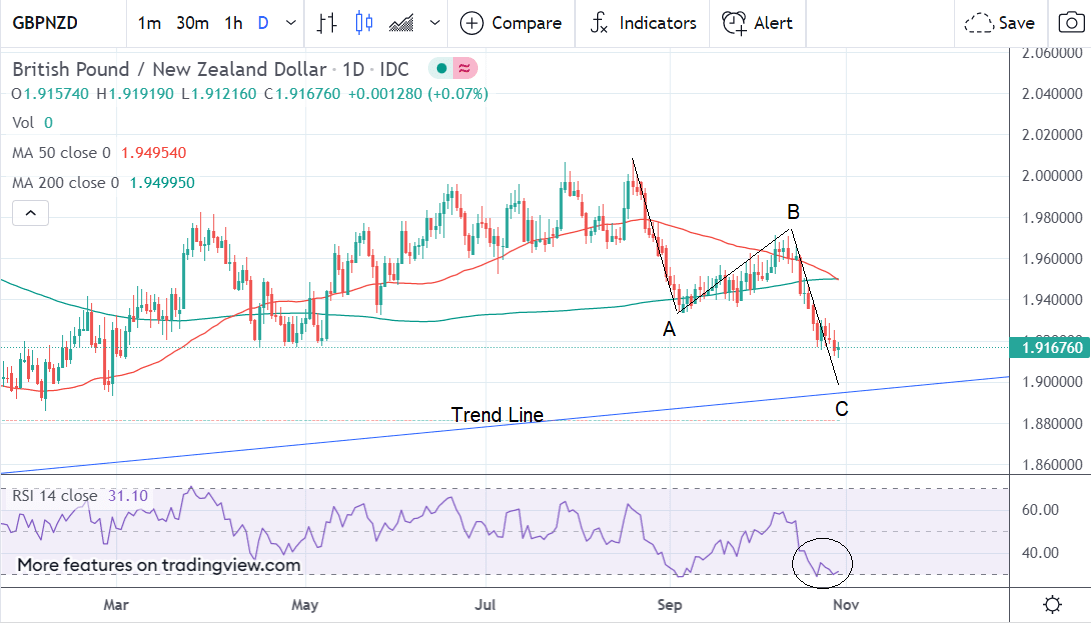This screenshot has width=1091, height=624.
Task: Select the candlestick chart style icon
Action: click(363, 23)
